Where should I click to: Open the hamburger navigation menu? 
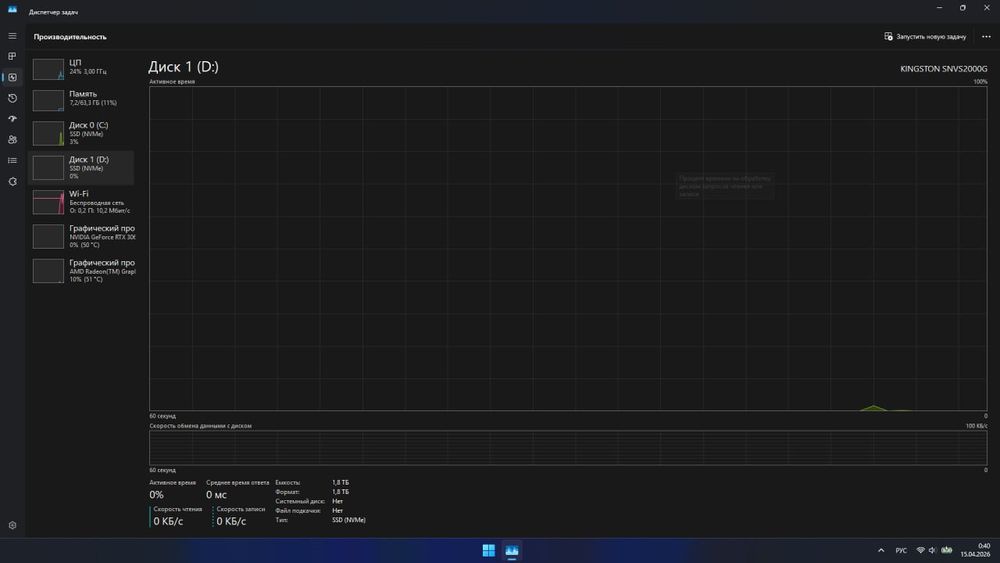12,36
